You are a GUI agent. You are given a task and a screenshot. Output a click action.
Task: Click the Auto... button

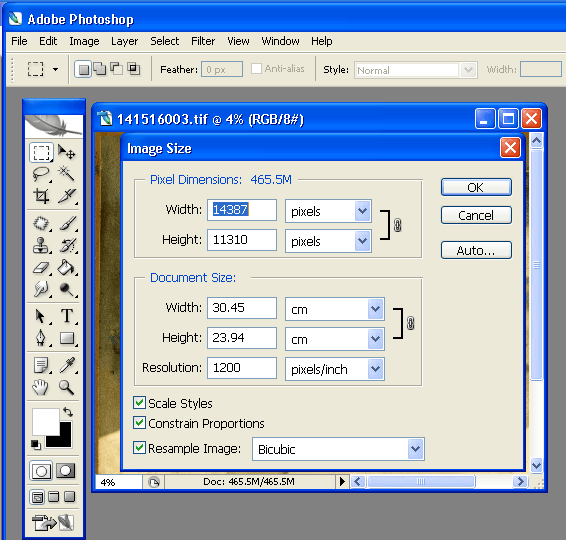[x=476, y=250]
